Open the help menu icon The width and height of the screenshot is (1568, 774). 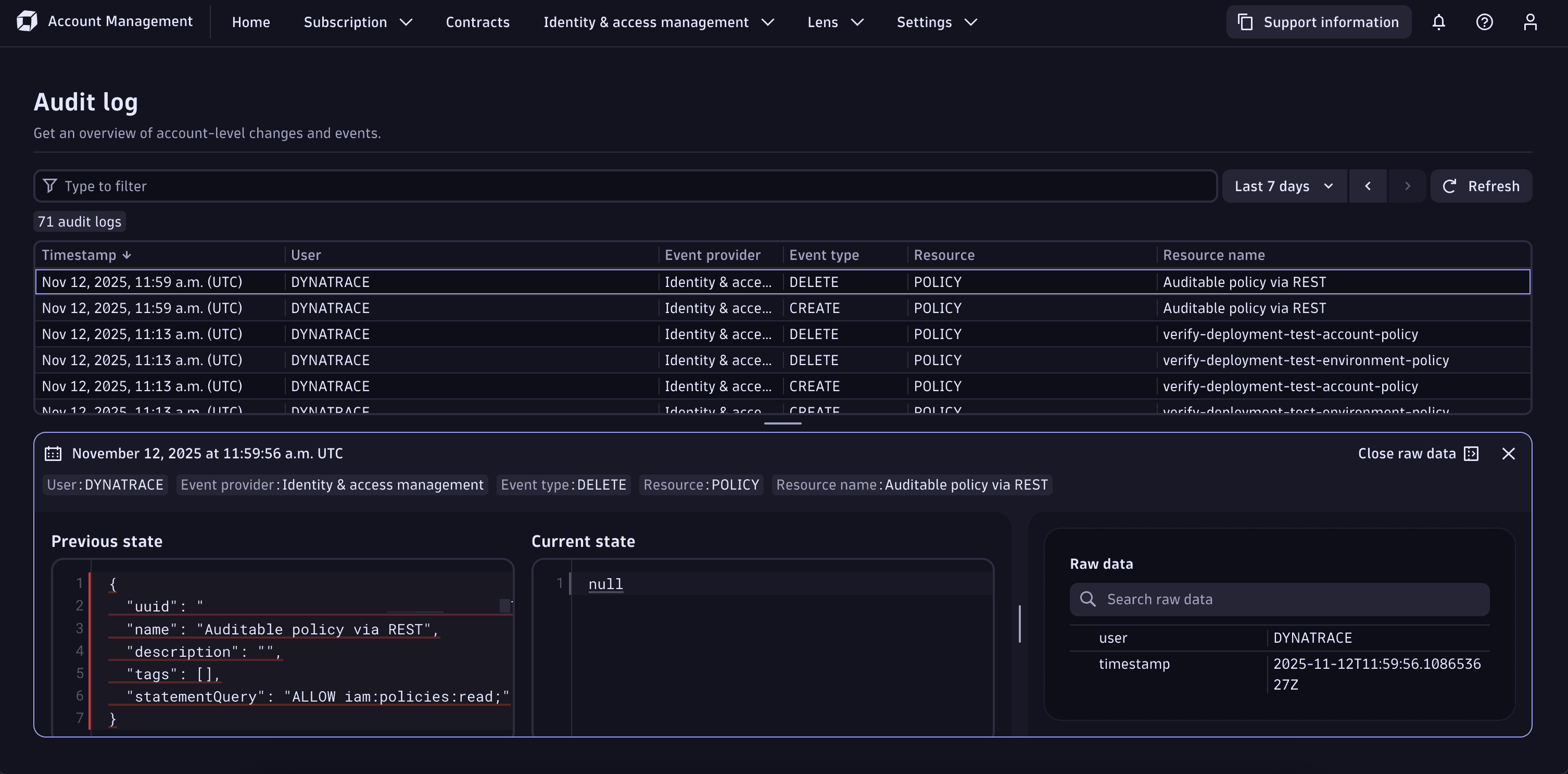point(1485,22)
